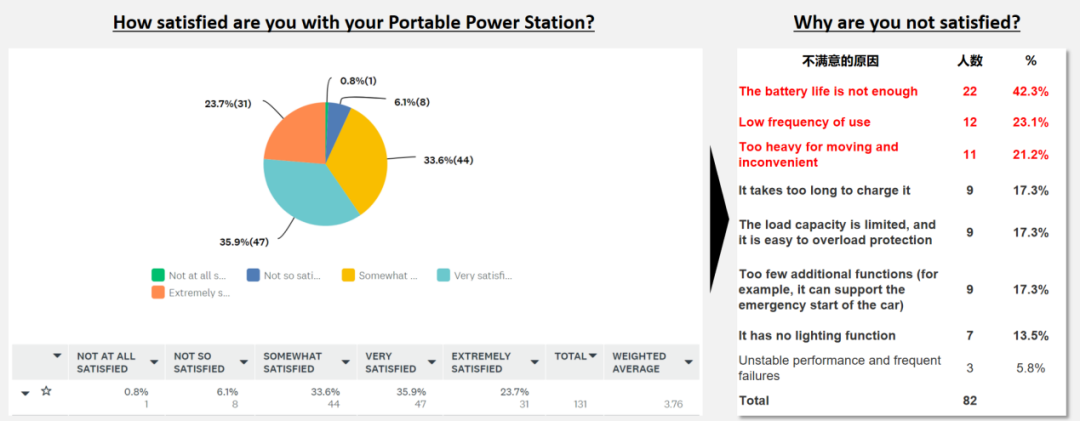Click It takes too long to charge it
The width and height of the screenshot is (1080, 421).
click(x=824, y=190)
